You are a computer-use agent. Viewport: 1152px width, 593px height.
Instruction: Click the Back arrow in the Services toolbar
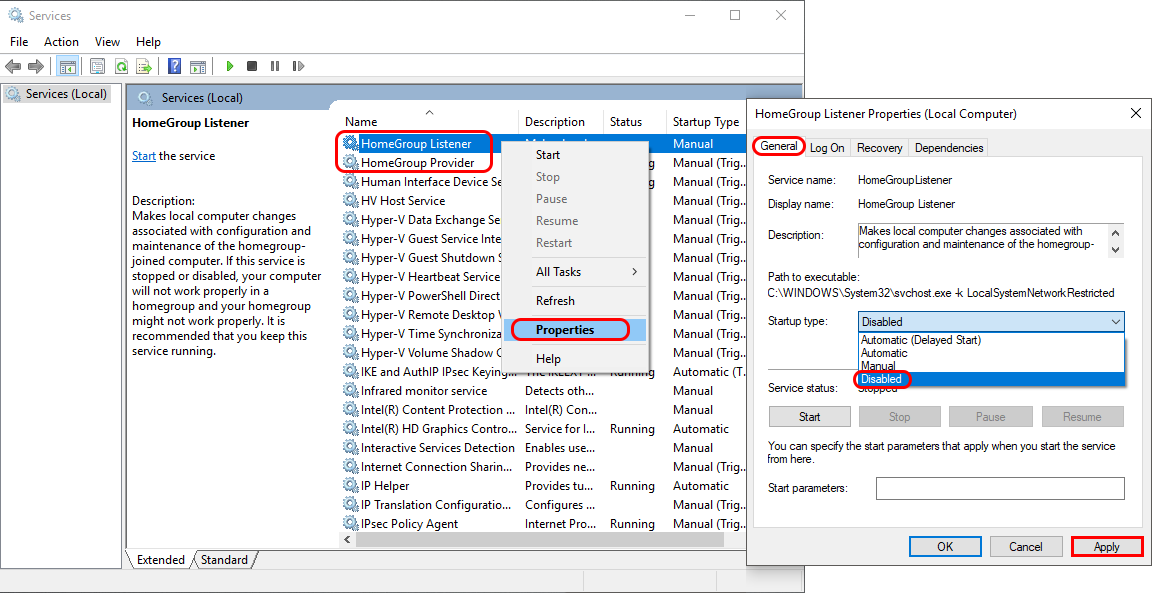pos(12,66)
